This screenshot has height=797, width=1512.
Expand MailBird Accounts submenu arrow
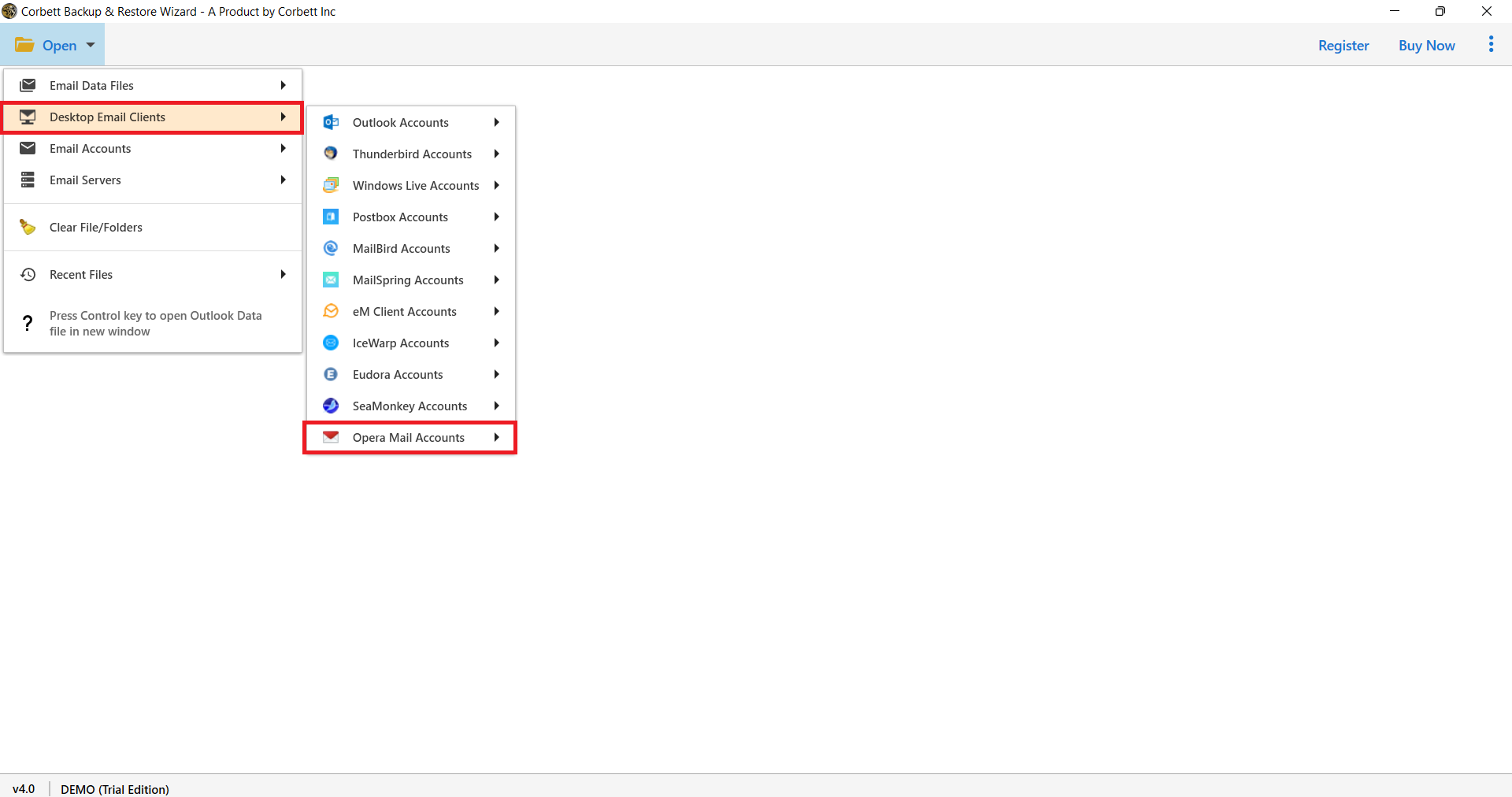tap(497, 248)
